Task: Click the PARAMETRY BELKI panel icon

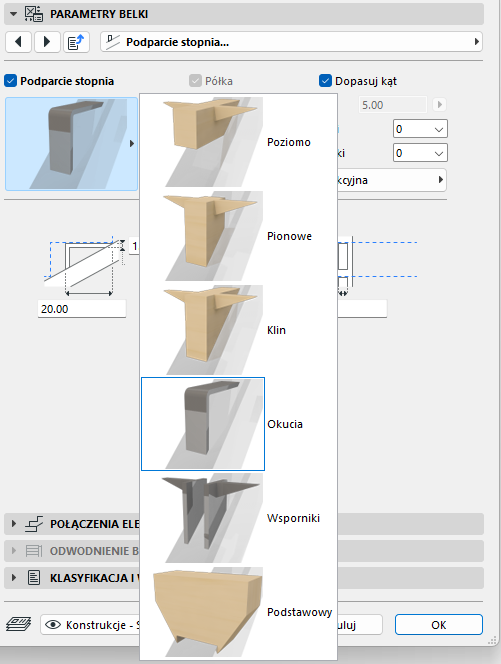Action: pos(34,14)
